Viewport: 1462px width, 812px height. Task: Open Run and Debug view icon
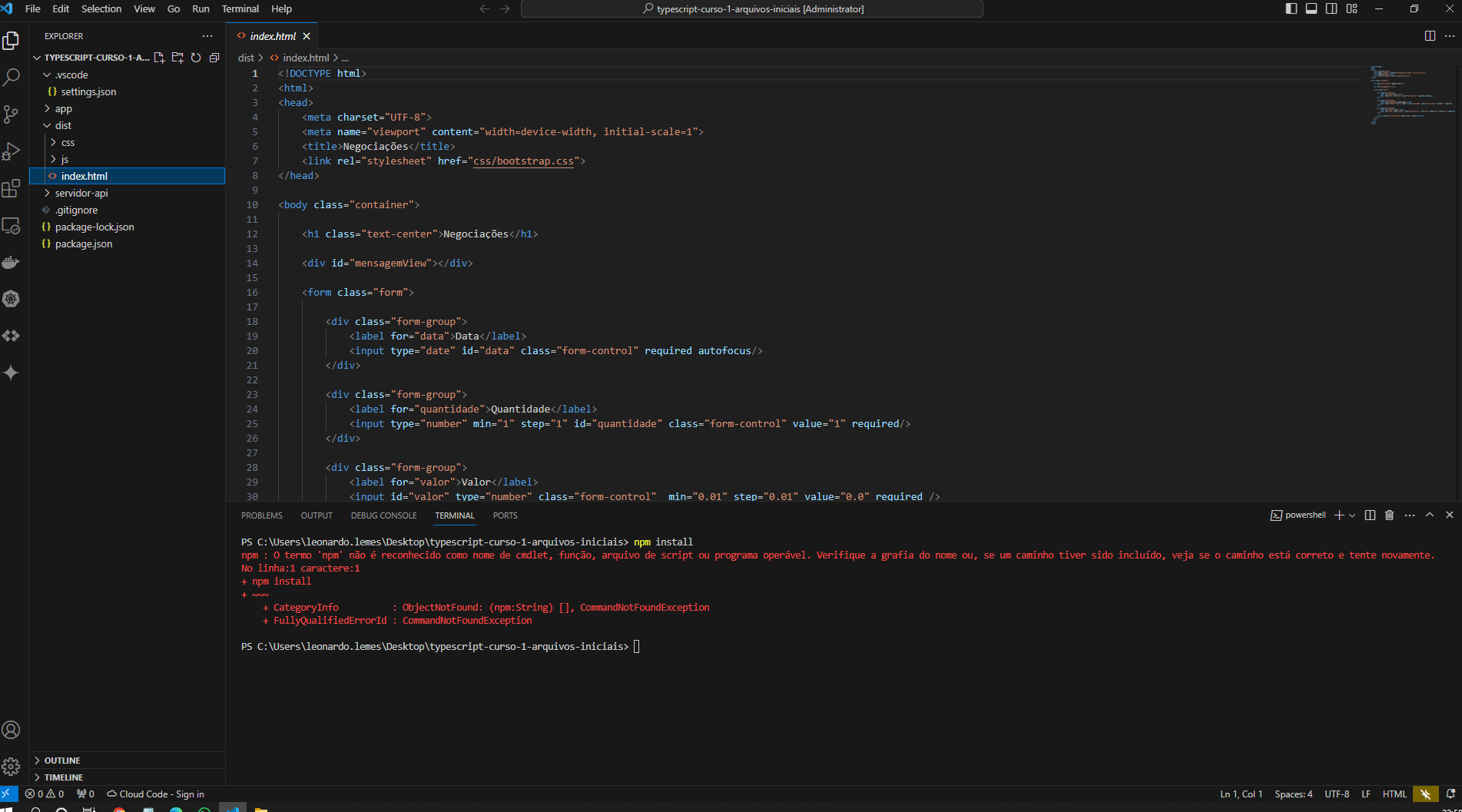(12, 151)
